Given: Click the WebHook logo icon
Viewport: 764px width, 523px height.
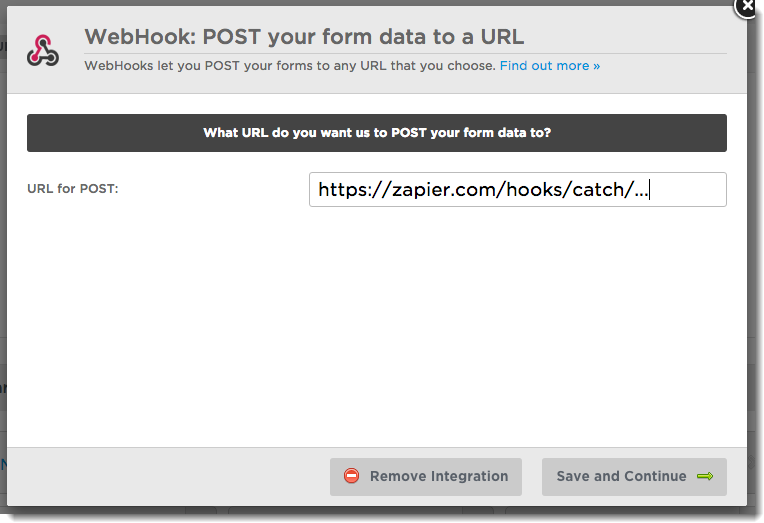Looking at the screenshot, I should 43,50.
